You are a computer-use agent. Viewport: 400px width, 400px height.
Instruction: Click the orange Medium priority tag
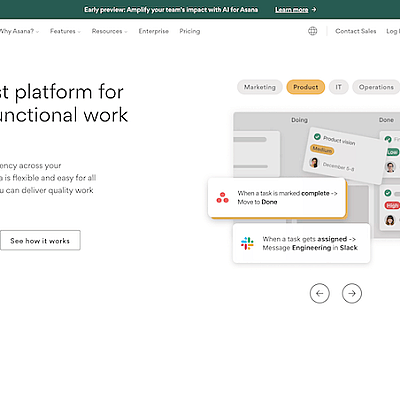322,150
